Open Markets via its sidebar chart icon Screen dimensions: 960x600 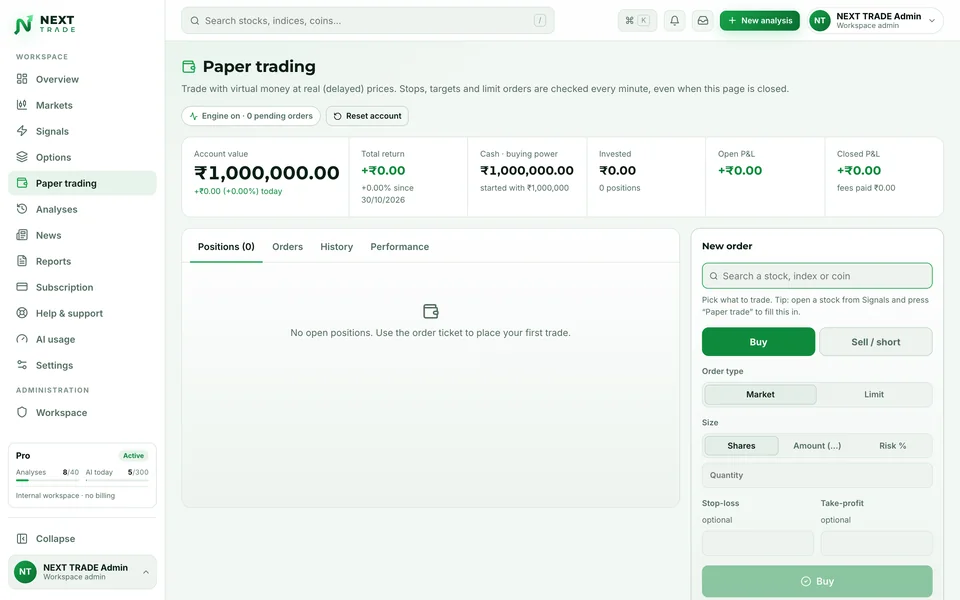tap(22, 105)
